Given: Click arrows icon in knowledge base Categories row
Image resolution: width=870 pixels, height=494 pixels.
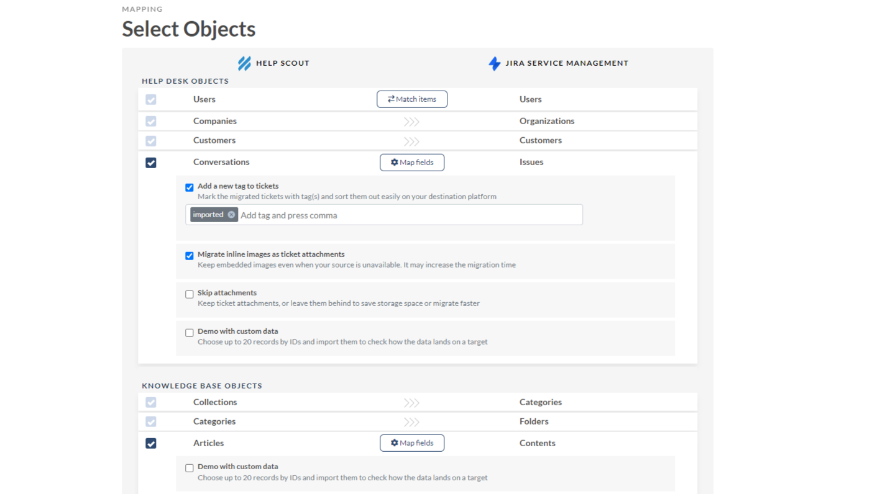Looking at the screenshot, I should (411, 422).
